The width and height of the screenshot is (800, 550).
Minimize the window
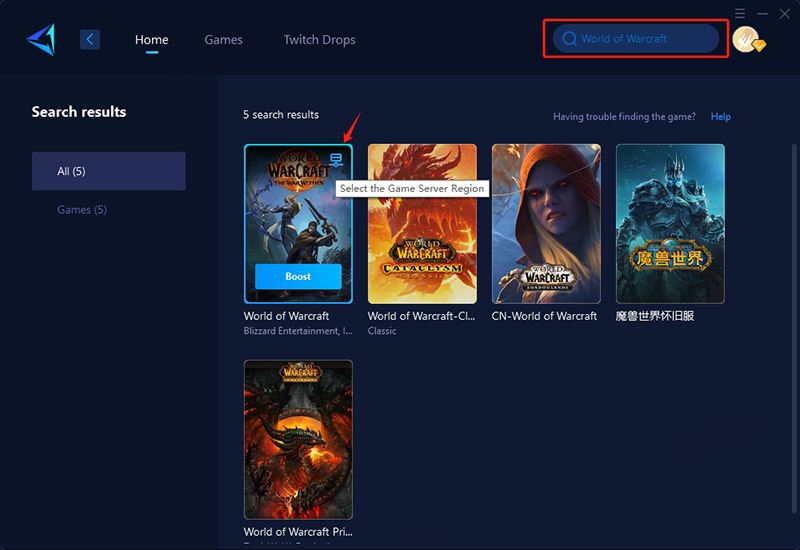[x=762, y=13]
